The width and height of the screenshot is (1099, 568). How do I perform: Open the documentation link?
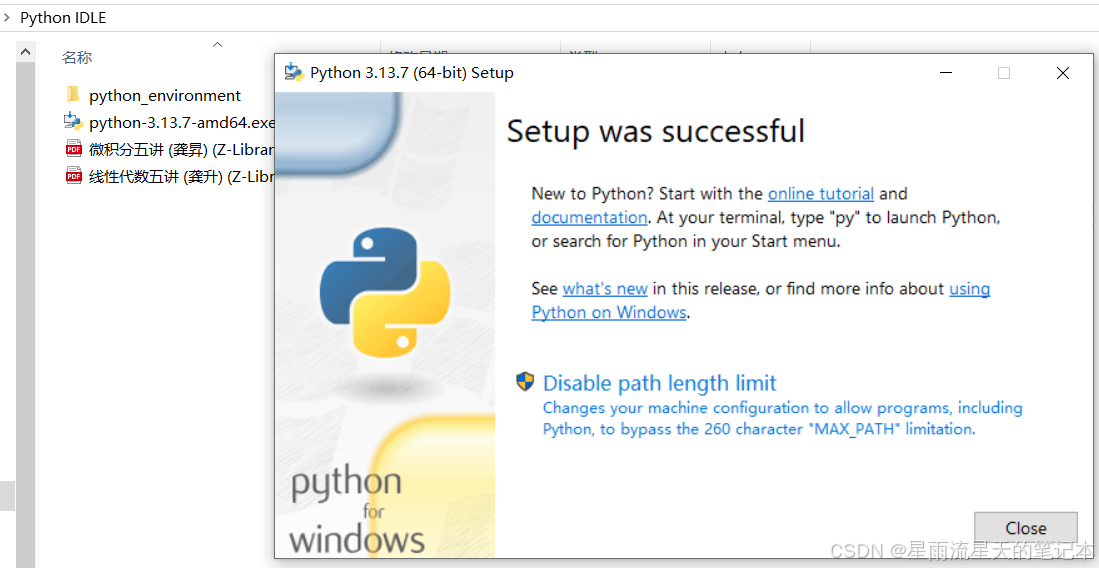pos(589,217)
